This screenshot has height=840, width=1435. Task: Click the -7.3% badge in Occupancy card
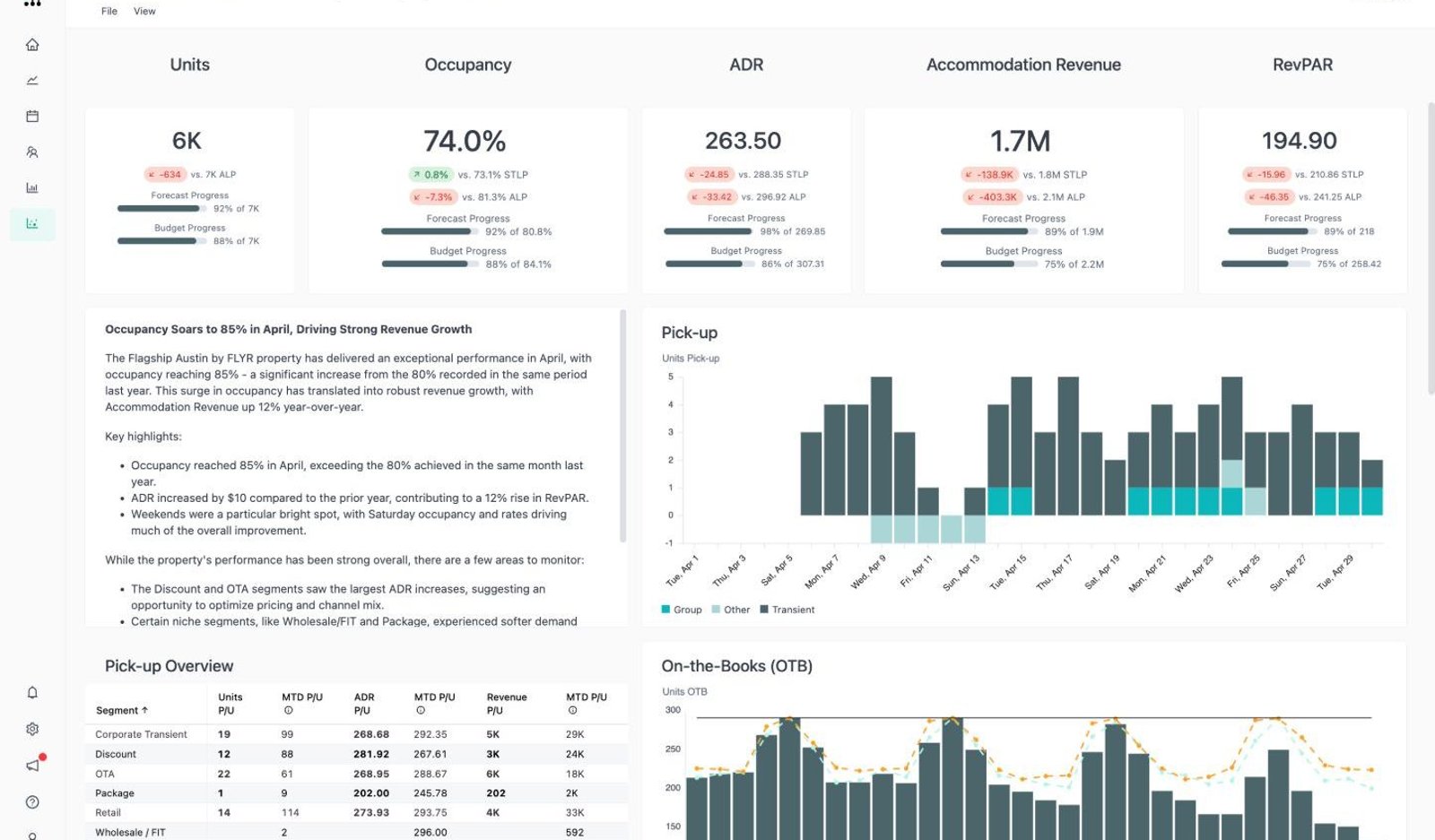(x=433, y=197)
